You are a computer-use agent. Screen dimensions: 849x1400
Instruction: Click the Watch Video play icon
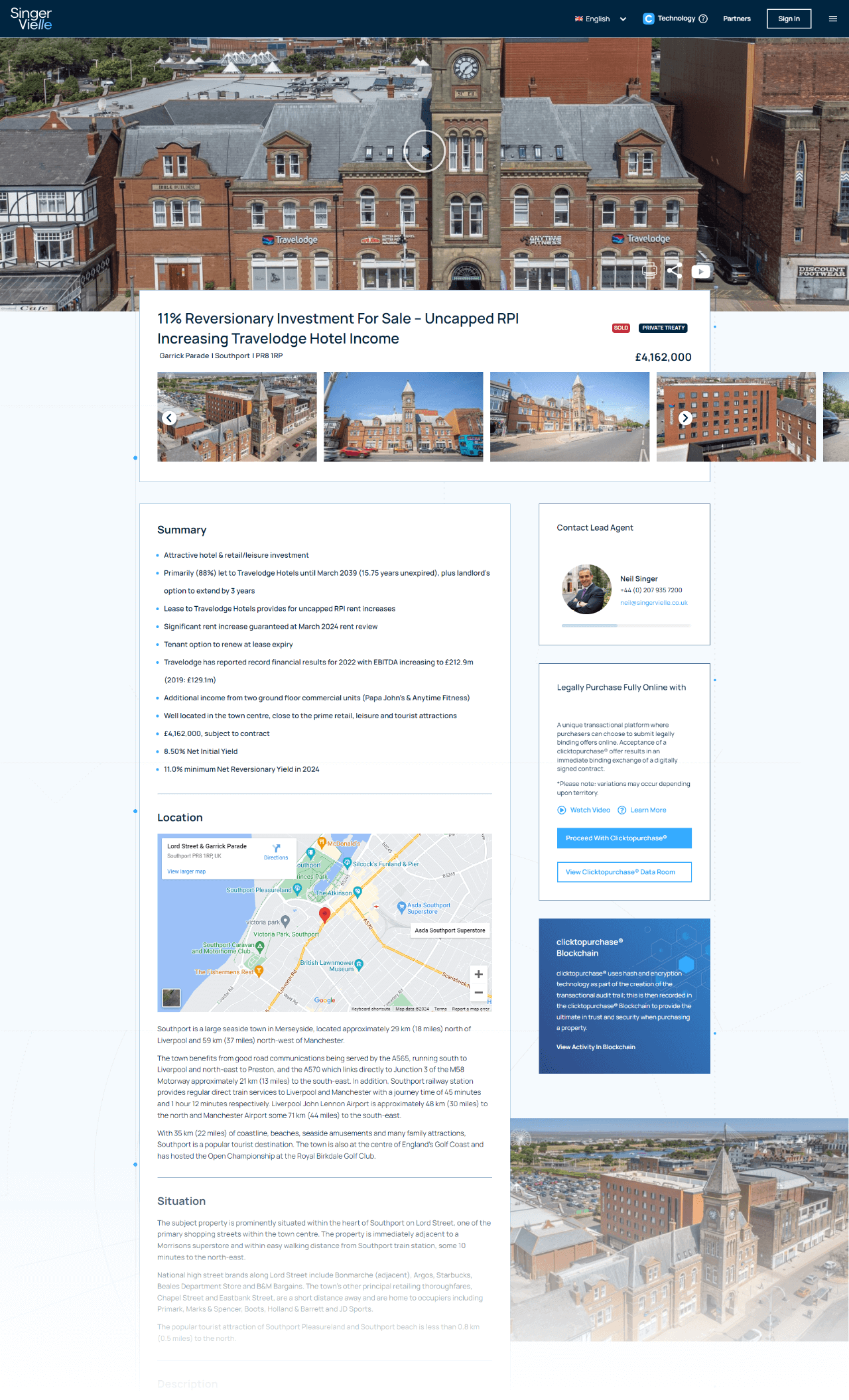[562, 810]
